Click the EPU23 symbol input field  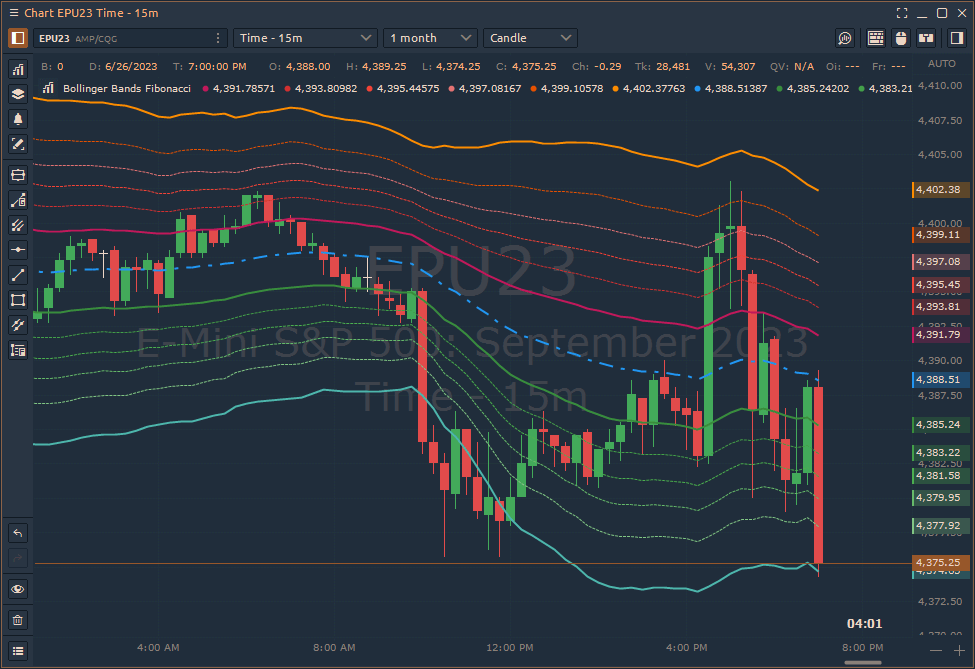(120, 37)
